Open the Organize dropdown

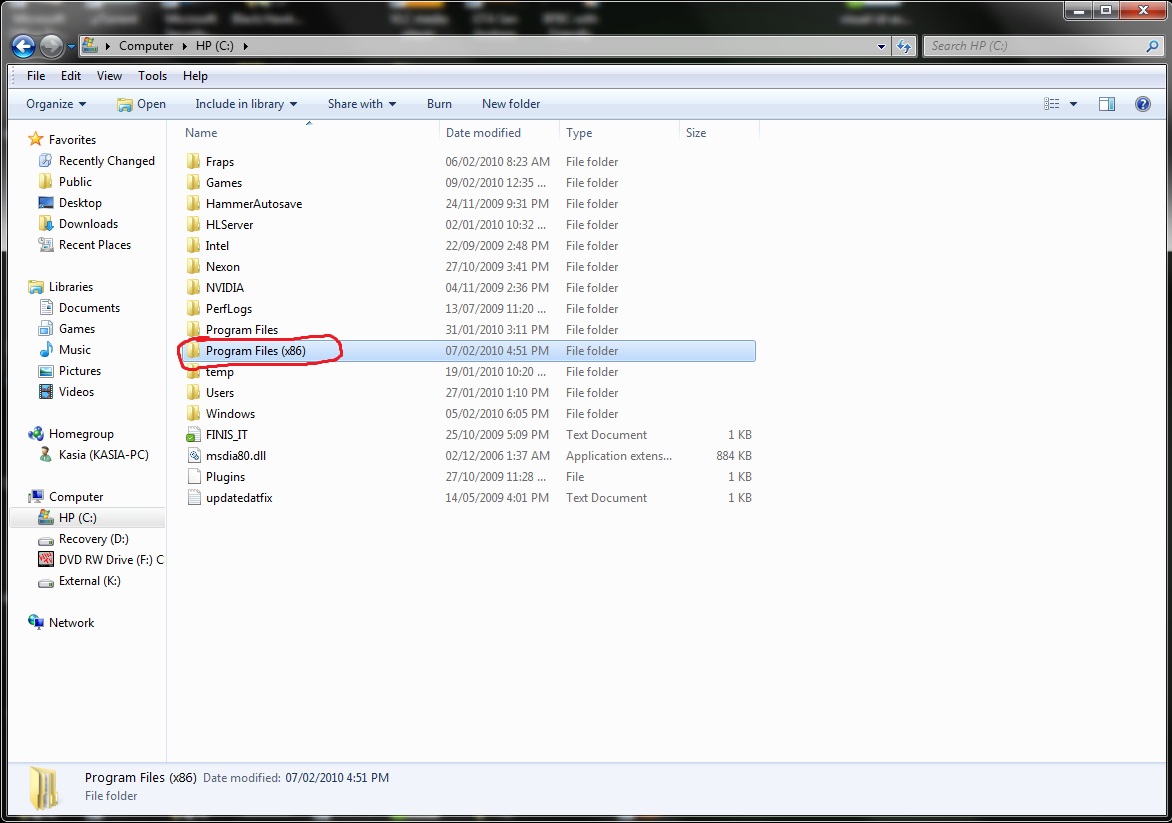point(56,104)
